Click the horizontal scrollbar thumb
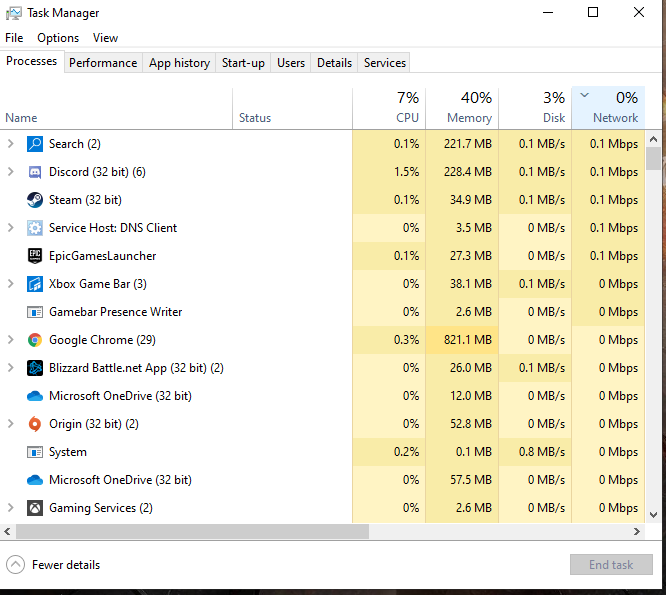This screenshot has height=595, width=666. click(192, 531)
